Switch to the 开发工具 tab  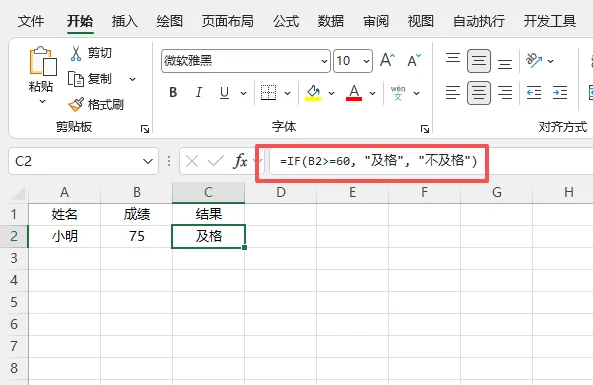550,21
